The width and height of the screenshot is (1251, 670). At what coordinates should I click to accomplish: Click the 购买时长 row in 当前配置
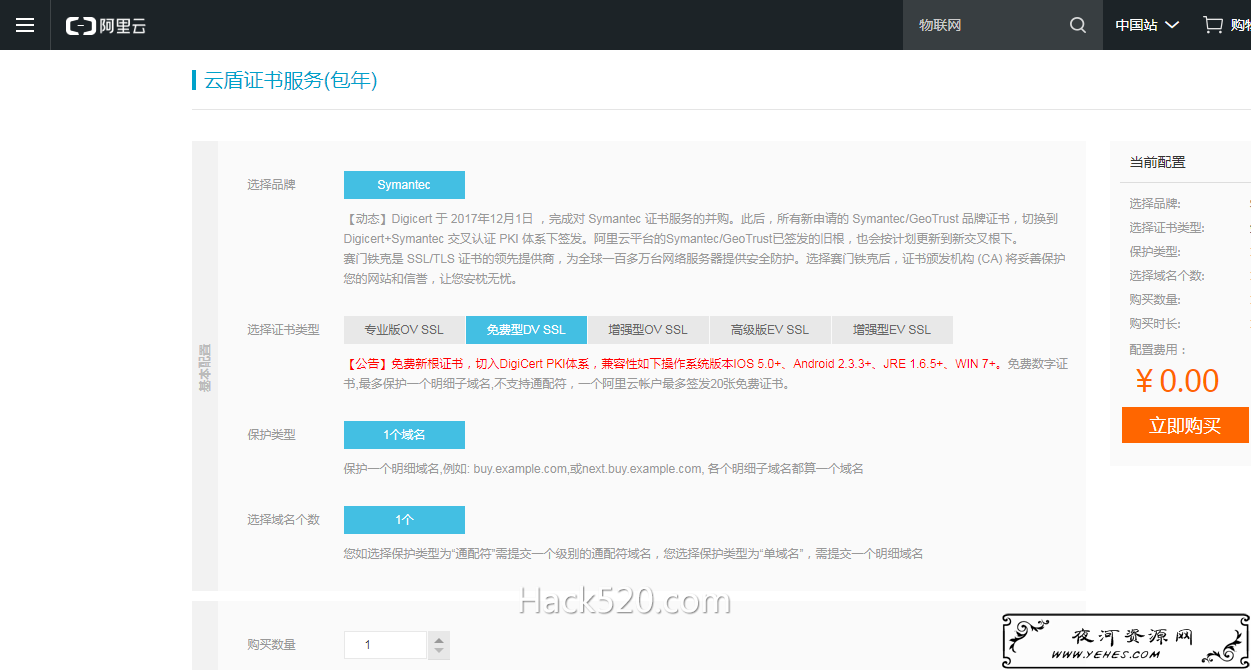tap(1155, 324)
